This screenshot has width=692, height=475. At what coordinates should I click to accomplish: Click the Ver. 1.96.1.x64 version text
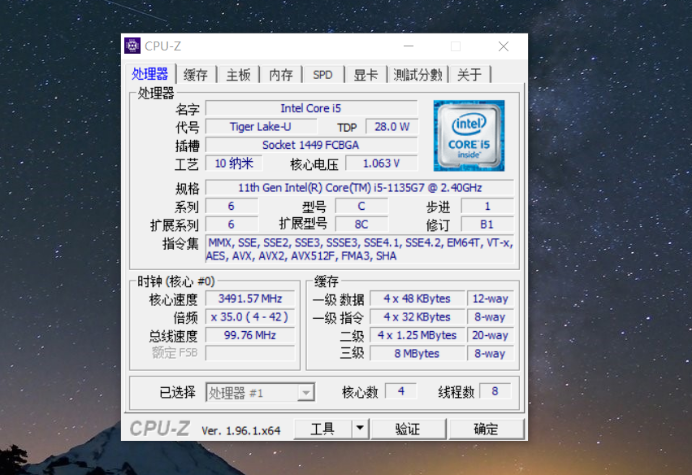pos(241,430)
